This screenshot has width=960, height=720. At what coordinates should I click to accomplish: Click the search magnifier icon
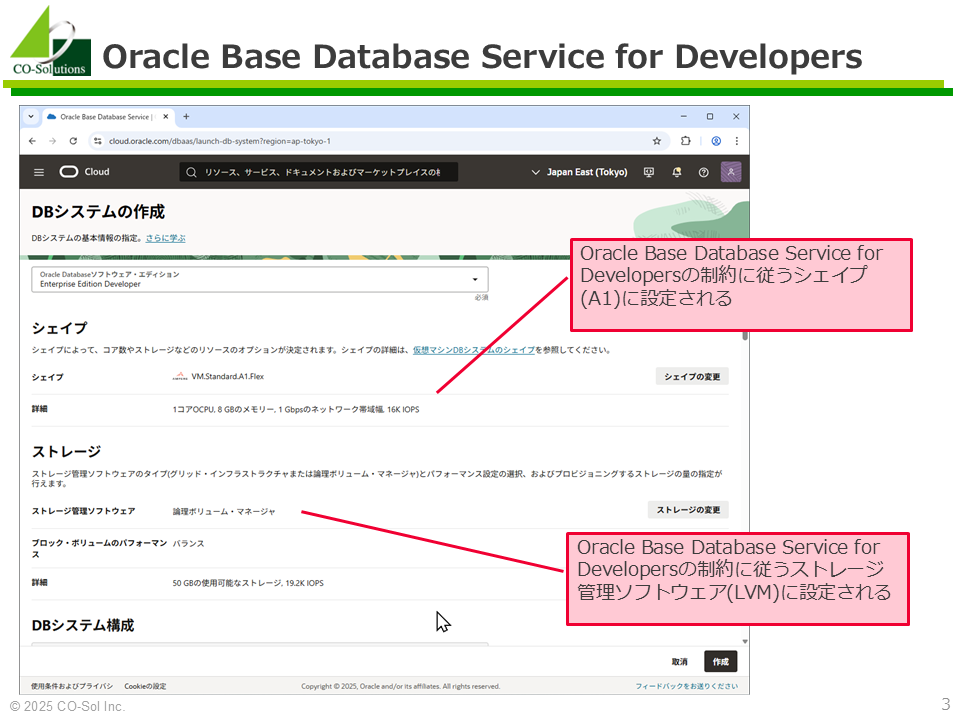191,173
